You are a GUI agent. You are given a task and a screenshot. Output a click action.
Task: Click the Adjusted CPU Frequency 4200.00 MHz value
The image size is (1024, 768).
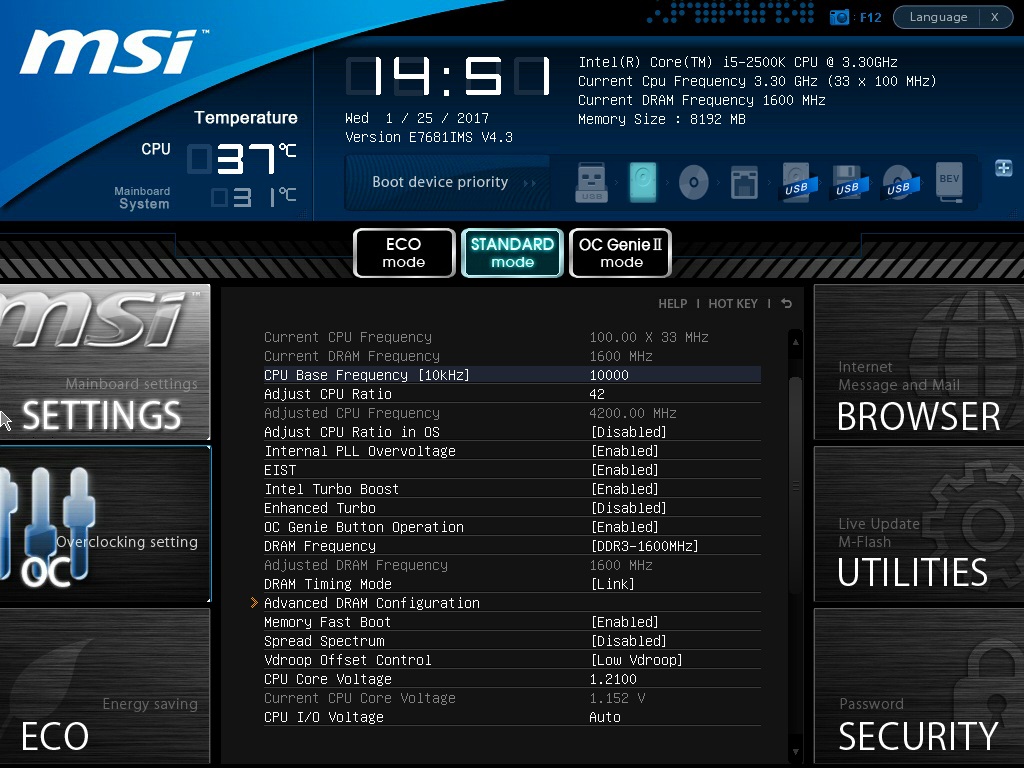[632, 413]
